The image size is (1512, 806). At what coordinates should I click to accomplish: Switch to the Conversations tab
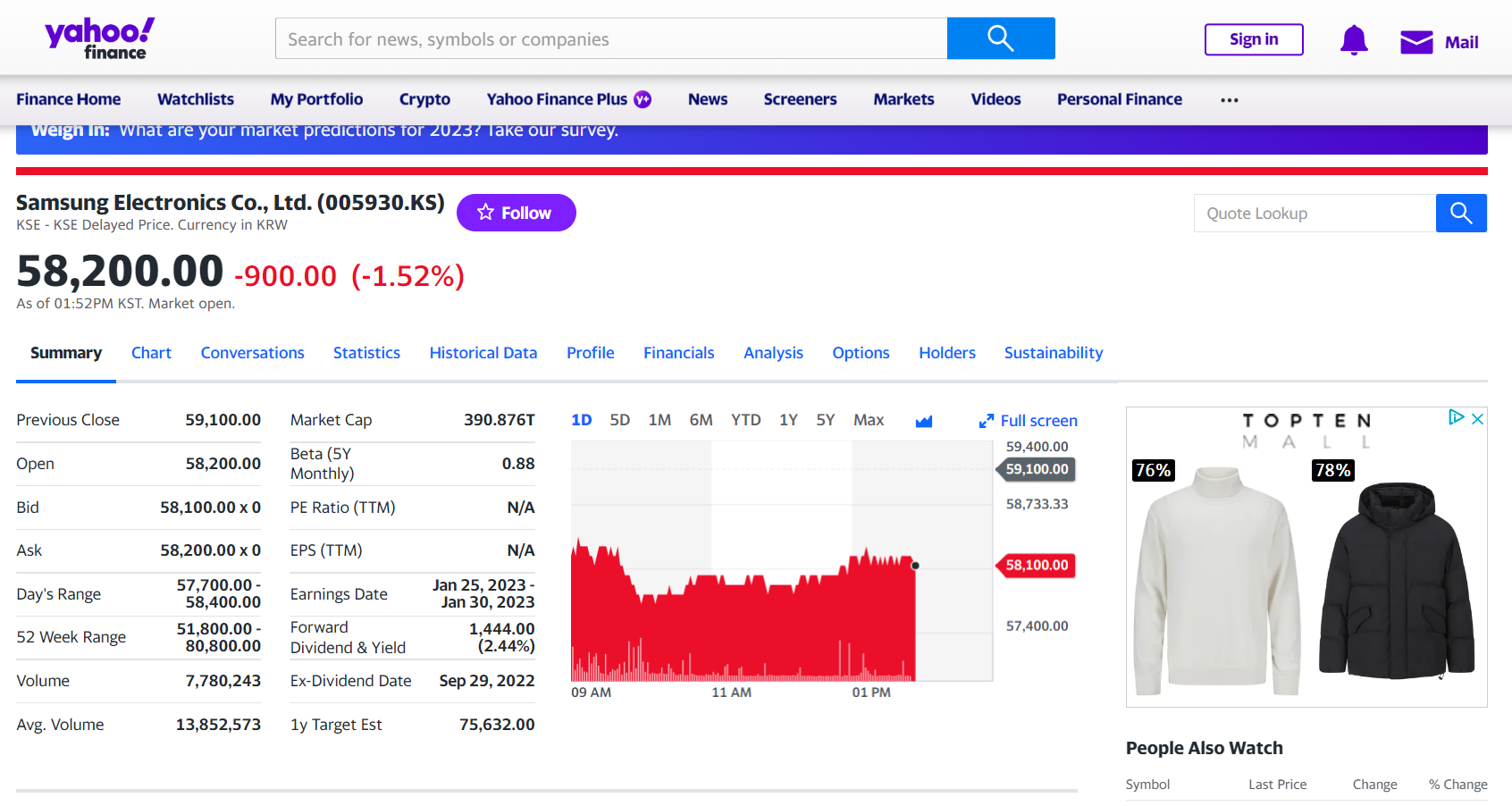252,353
